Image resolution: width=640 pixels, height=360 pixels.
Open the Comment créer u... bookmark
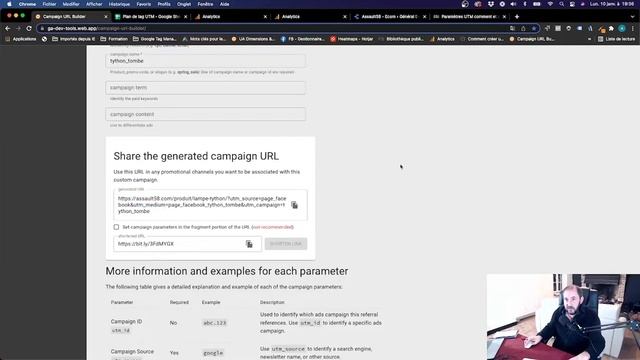(x=482, y=39)
